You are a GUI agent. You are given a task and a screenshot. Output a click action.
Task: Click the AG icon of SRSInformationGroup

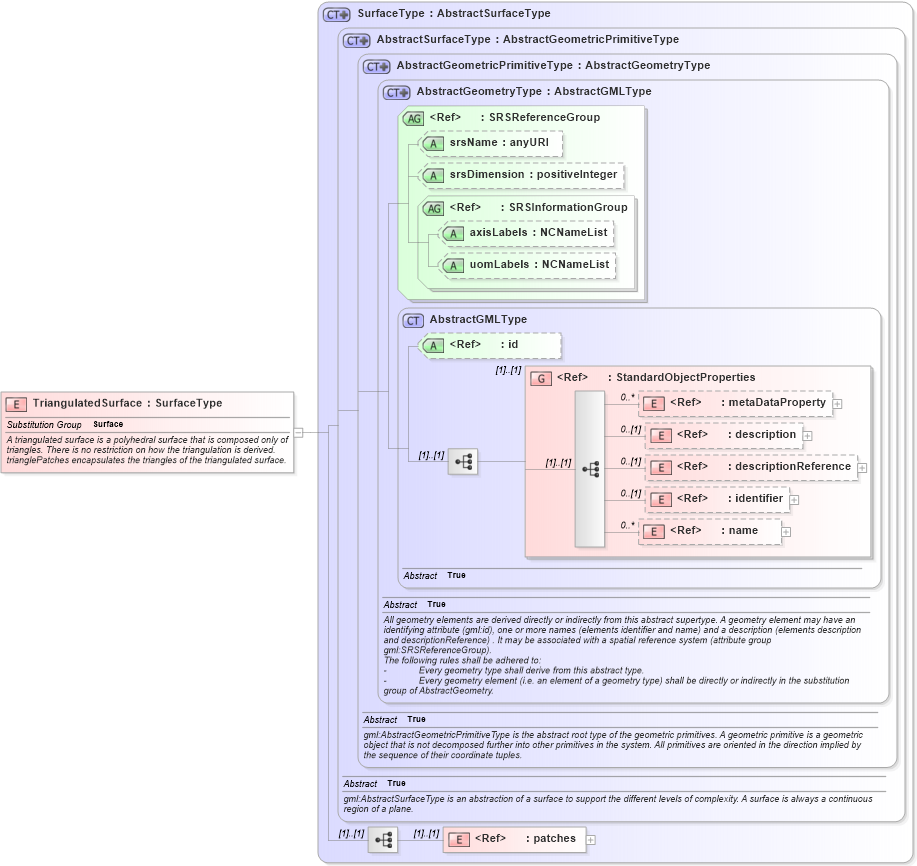(x=433, y=209)
